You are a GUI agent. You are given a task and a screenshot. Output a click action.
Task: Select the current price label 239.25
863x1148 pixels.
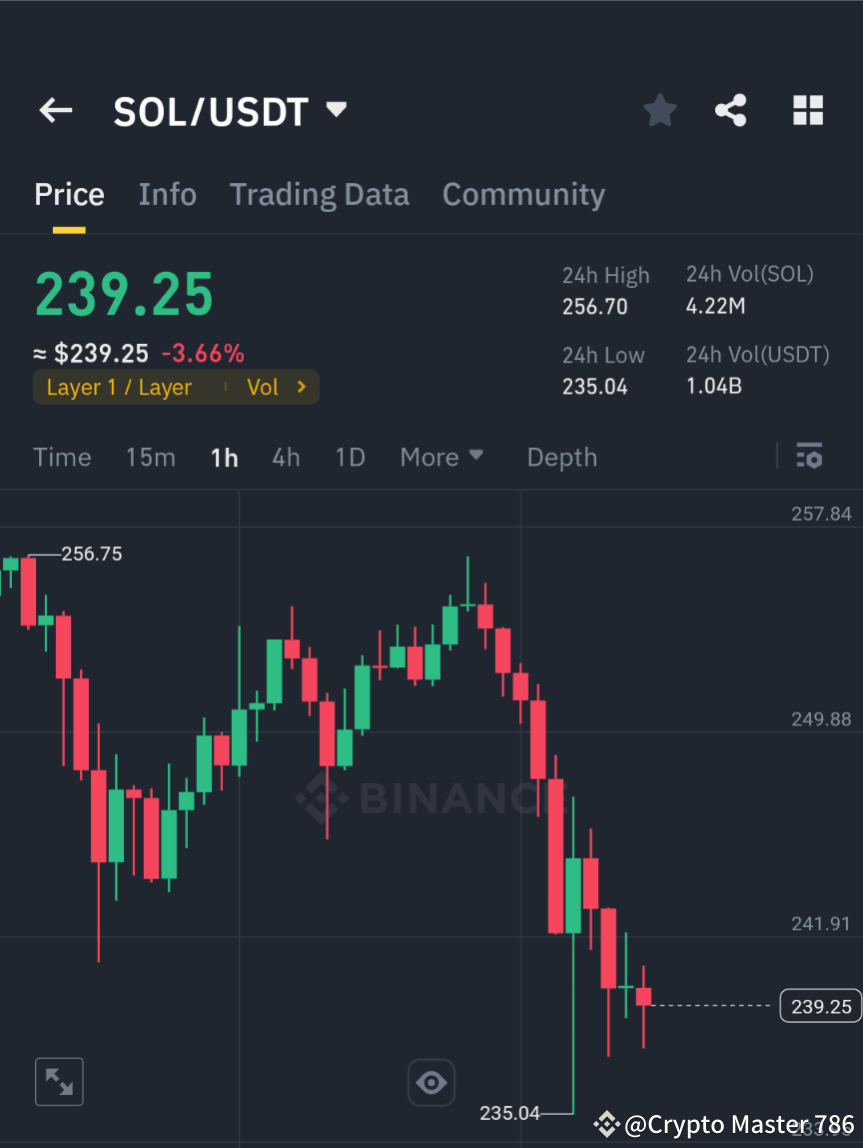point(819,1006)
